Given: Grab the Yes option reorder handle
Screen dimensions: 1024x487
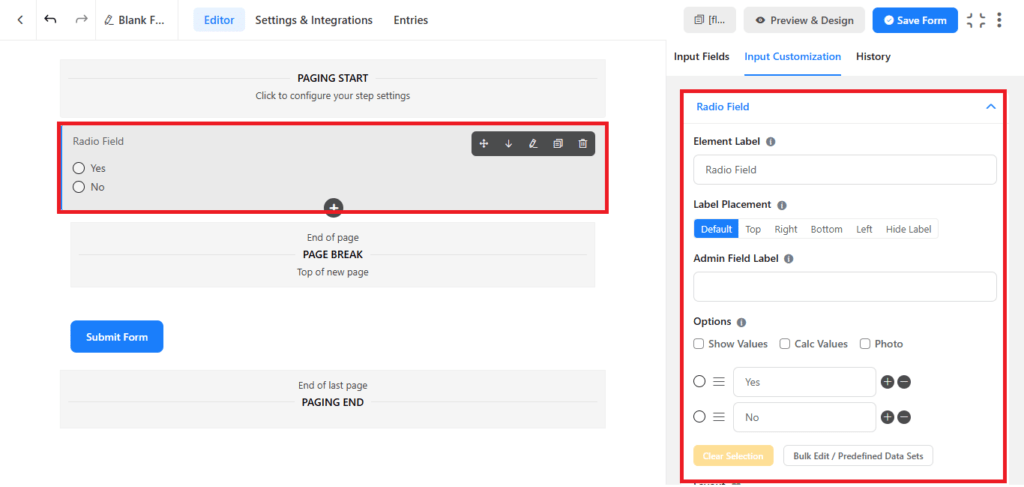Looking at the screenshot, I should pyautogui.click(x=719, y=381).
